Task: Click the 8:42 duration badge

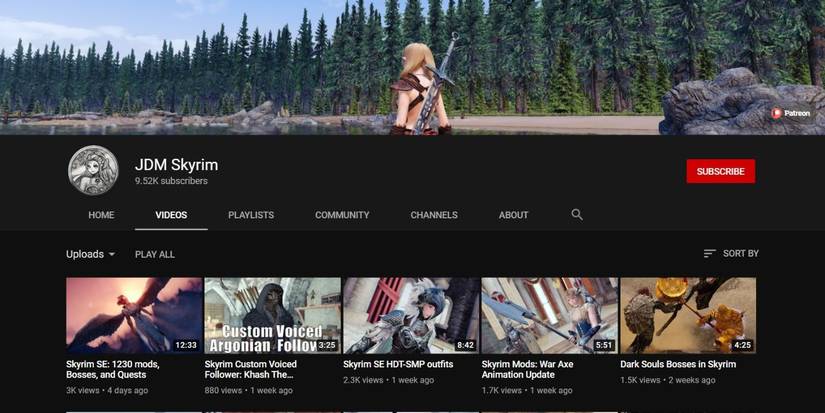Action: (x=466, y=345)
